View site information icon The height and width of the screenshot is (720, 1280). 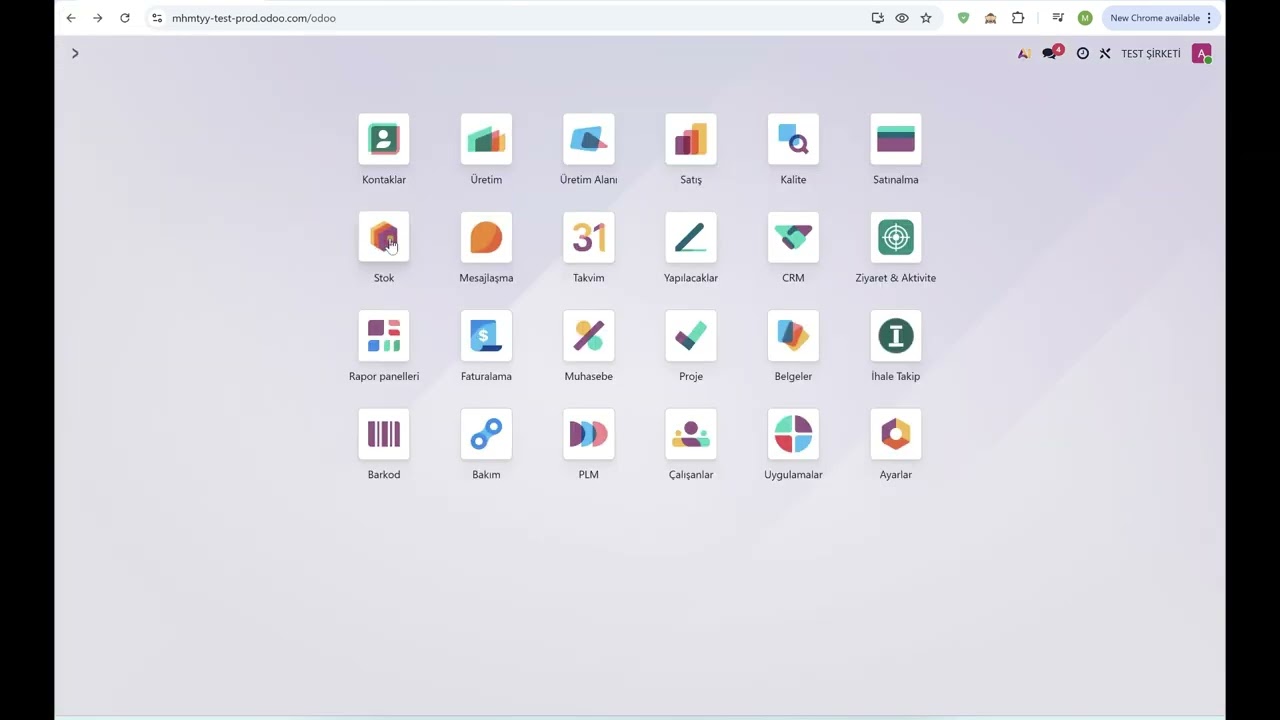[x=157, y=18]
